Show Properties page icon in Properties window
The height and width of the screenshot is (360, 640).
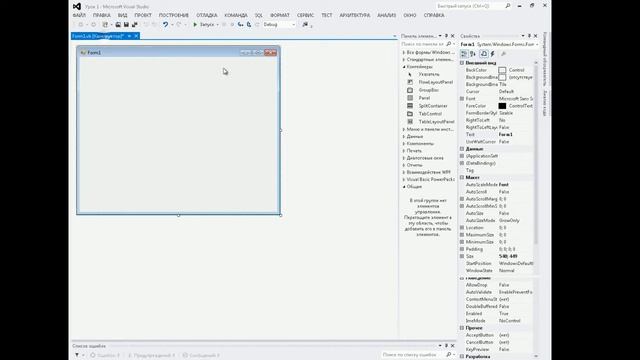pyautogui.click(x=484, y=54)
